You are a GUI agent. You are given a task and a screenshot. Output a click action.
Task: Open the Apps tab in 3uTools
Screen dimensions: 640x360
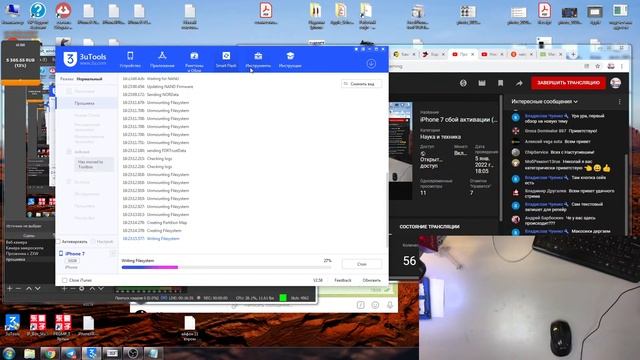point(162,60)
